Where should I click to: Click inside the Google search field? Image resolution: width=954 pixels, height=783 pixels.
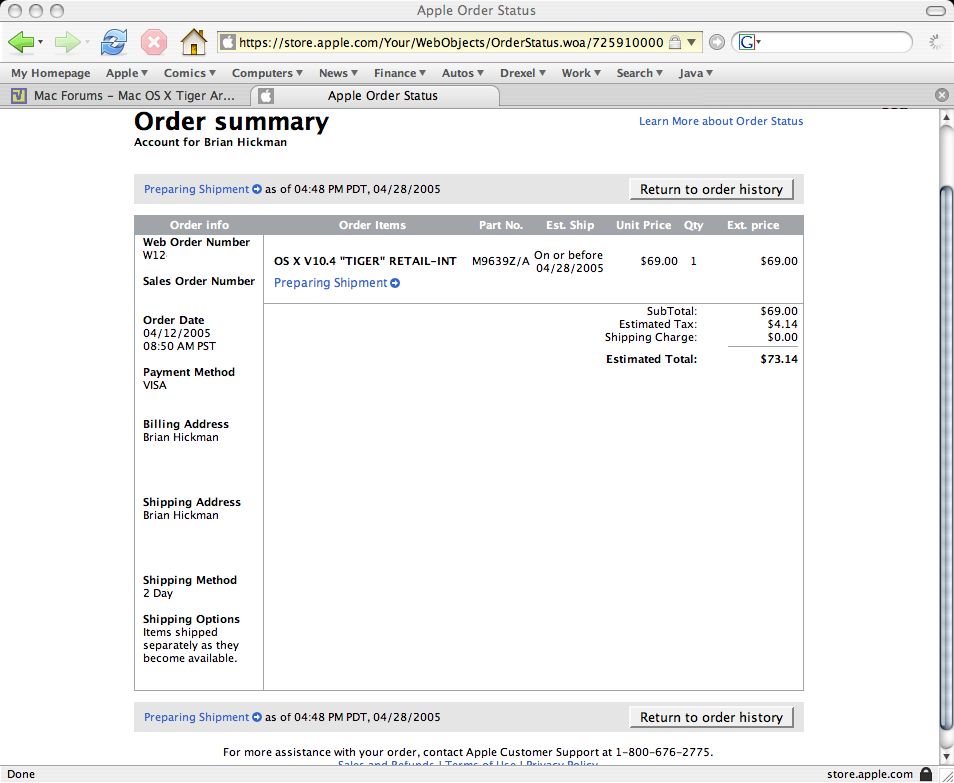click(834, 42)
